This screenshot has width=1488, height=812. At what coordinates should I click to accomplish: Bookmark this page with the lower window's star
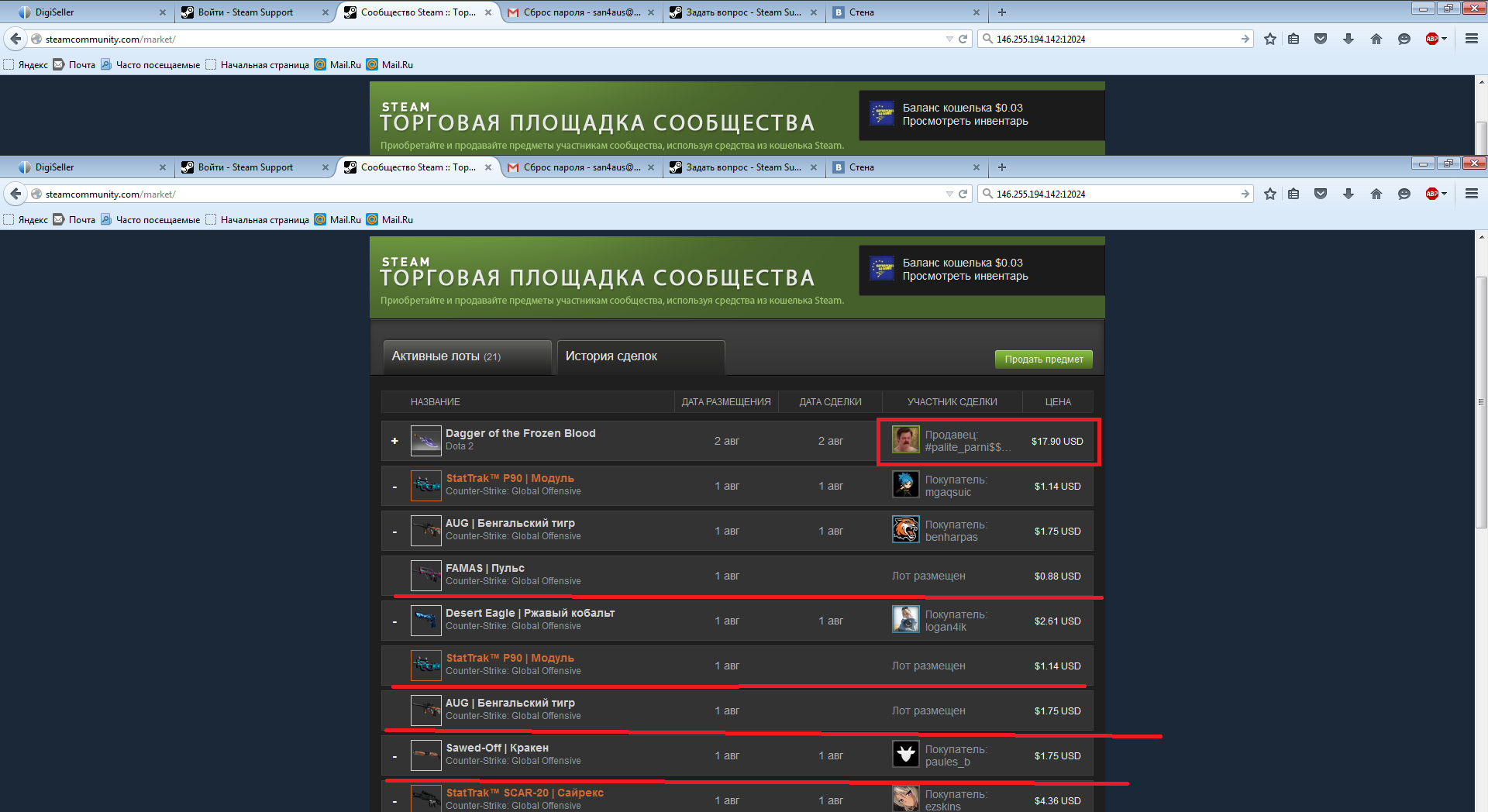(x=1270, y=194)
